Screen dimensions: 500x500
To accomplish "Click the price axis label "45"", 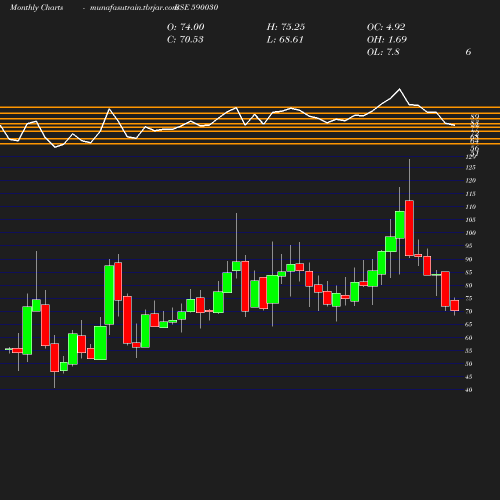I will (x=469, y=377).
